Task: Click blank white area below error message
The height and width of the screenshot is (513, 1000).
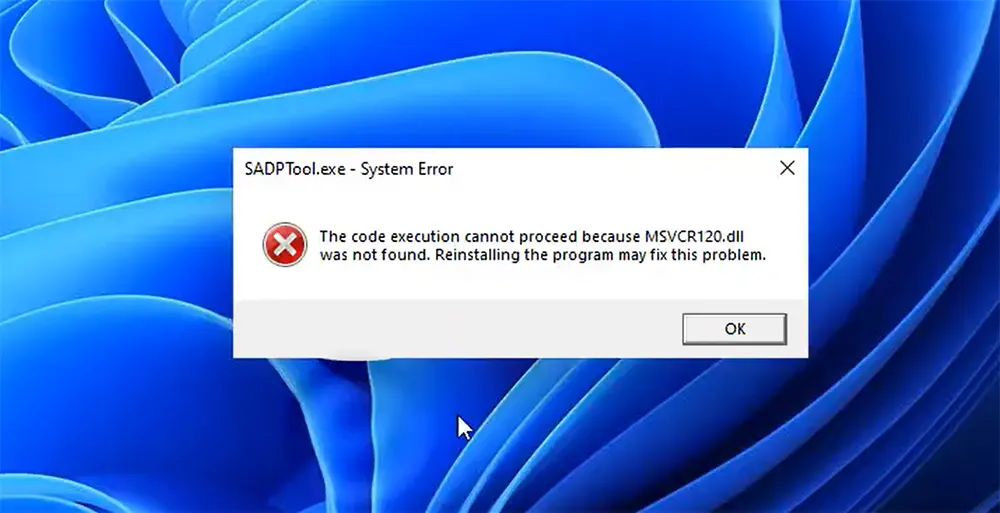Action: coord(520,282)
